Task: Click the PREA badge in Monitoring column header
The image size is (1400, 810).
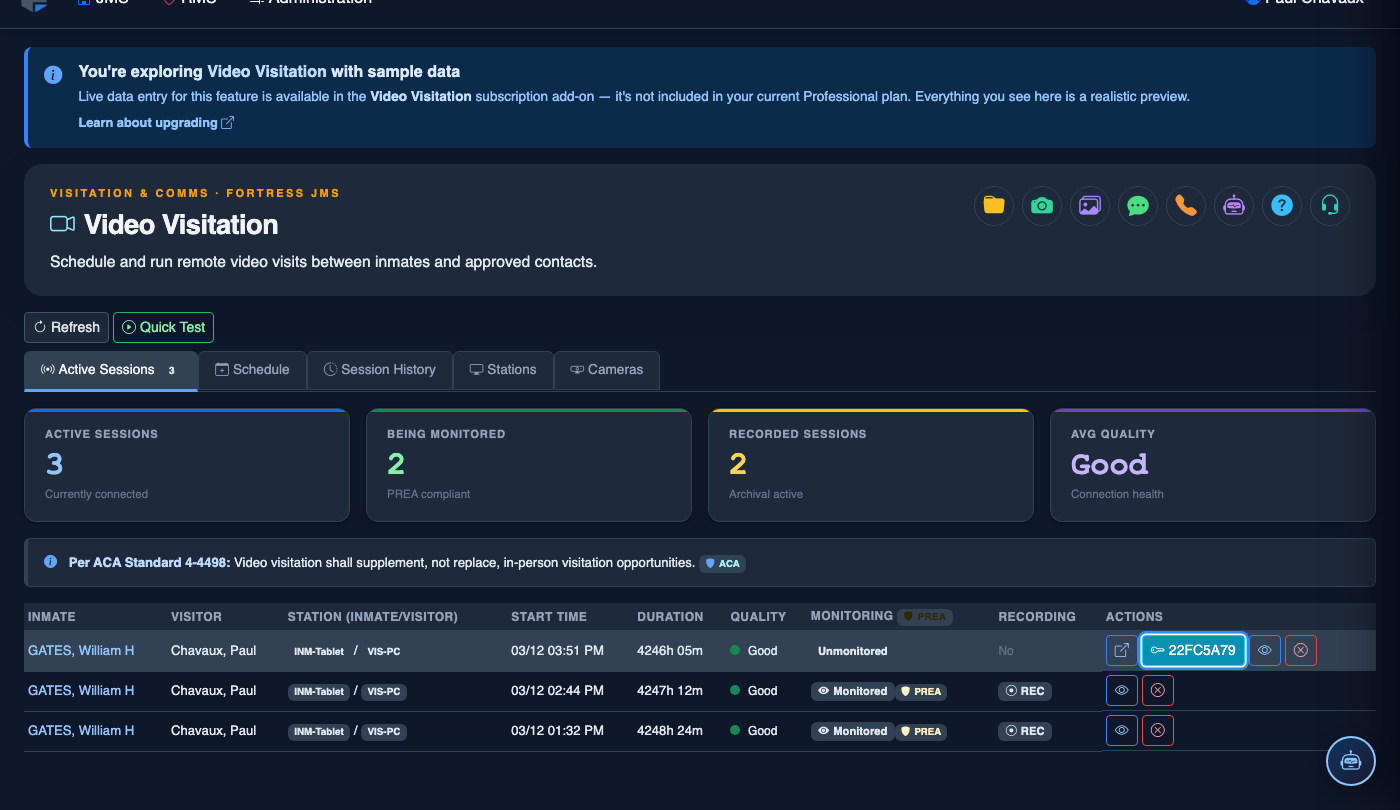Action: pyautogui.click(x=925, y=617)
